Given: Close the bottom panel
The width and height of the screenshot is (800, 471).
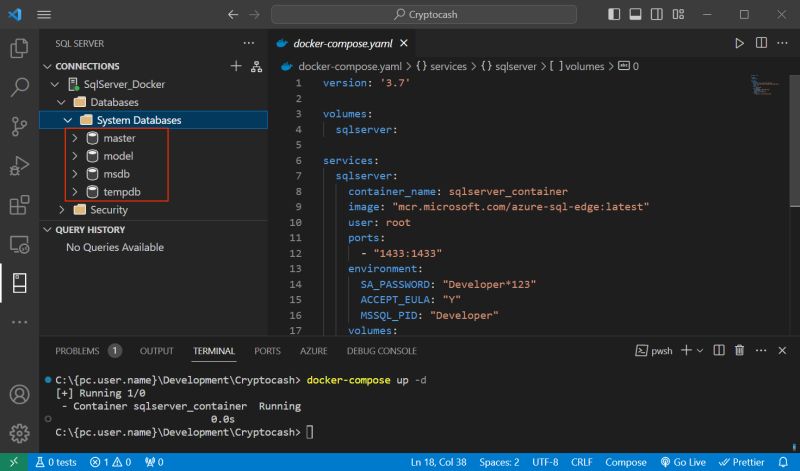Looking at the screenshot, I should point(782,351).
